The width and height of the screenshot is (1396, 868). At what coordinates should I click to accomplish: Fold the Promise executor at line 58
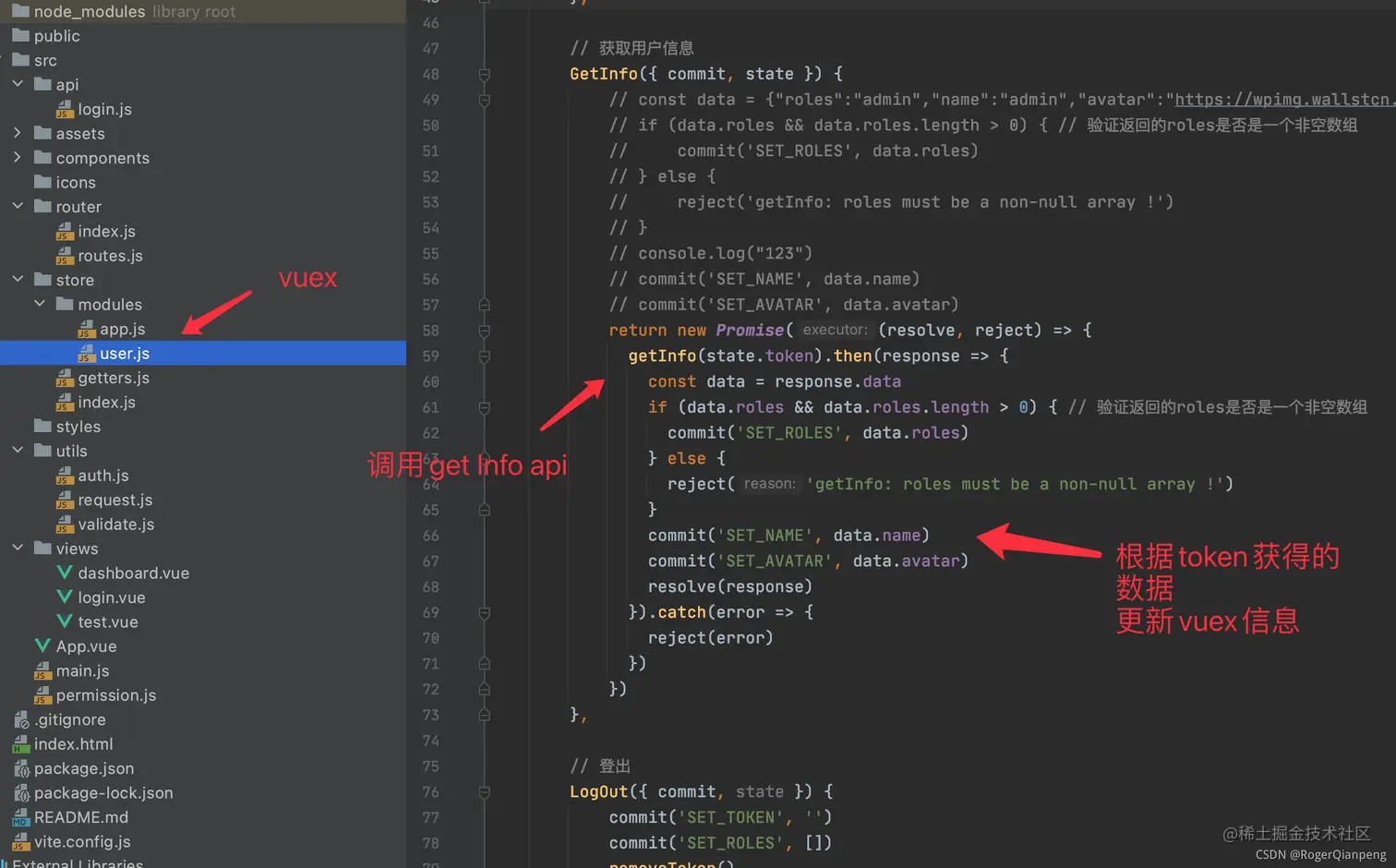click(x=484, y=331)
